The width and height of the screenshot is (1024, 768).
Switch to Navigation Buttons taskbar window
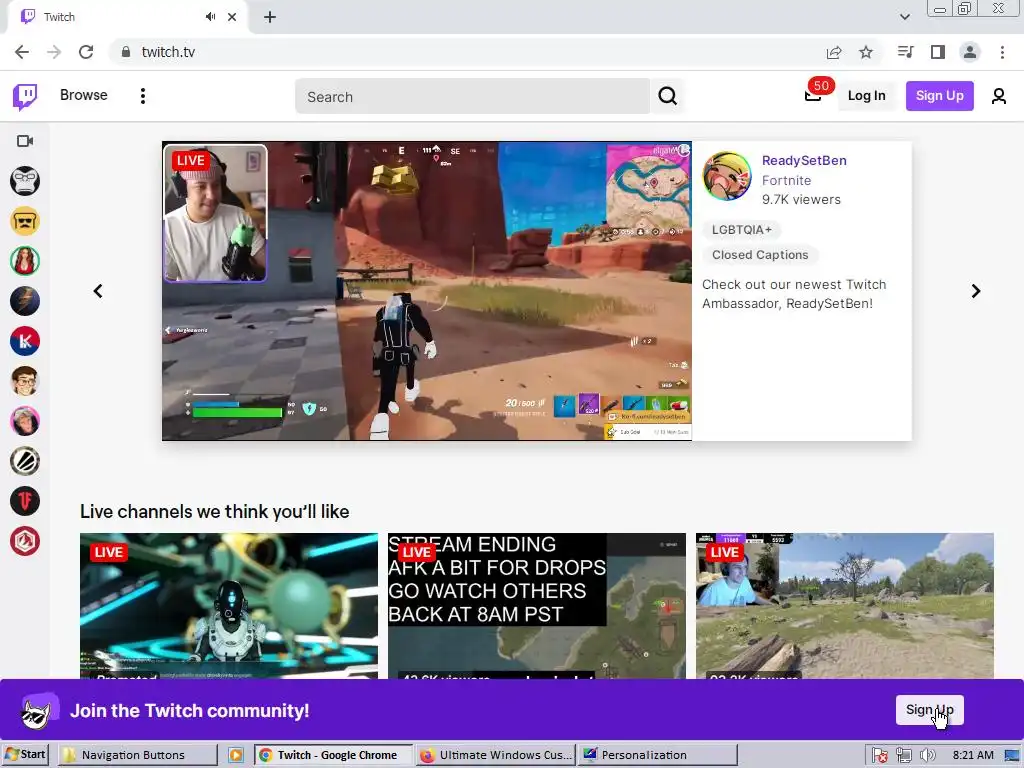[138, 755]
